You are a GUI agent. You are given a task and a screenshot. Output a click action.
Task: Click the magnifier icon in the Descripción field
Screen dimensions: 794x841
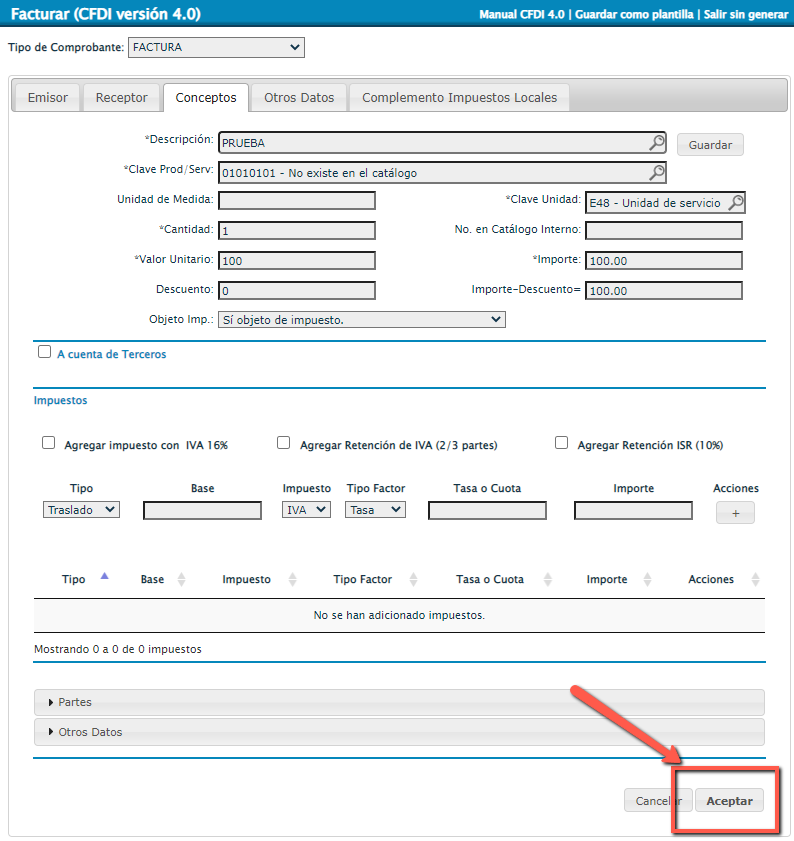pyautogui.click(x=657, y=143)
